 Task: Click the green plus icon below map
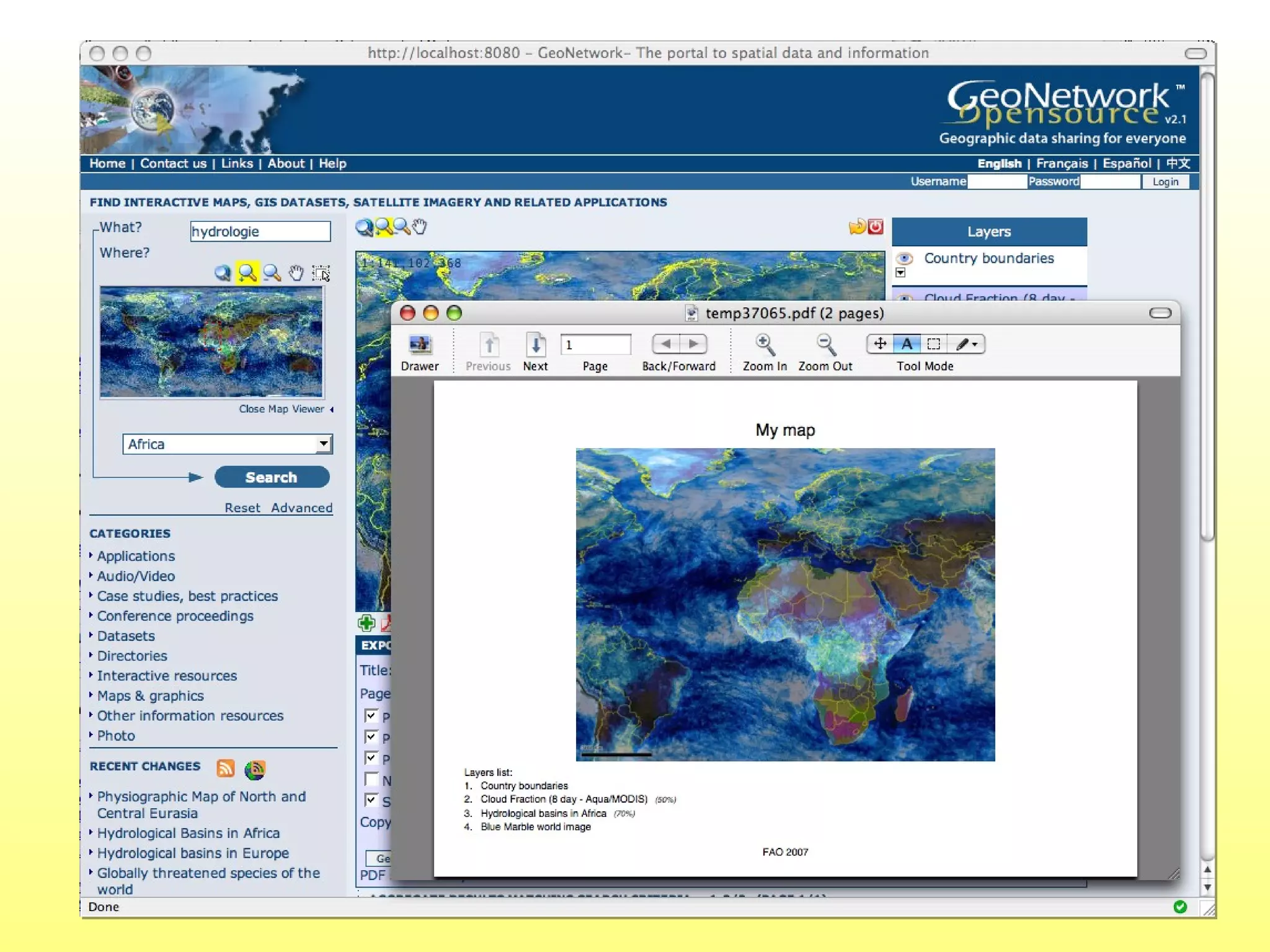tap(366, 623)
